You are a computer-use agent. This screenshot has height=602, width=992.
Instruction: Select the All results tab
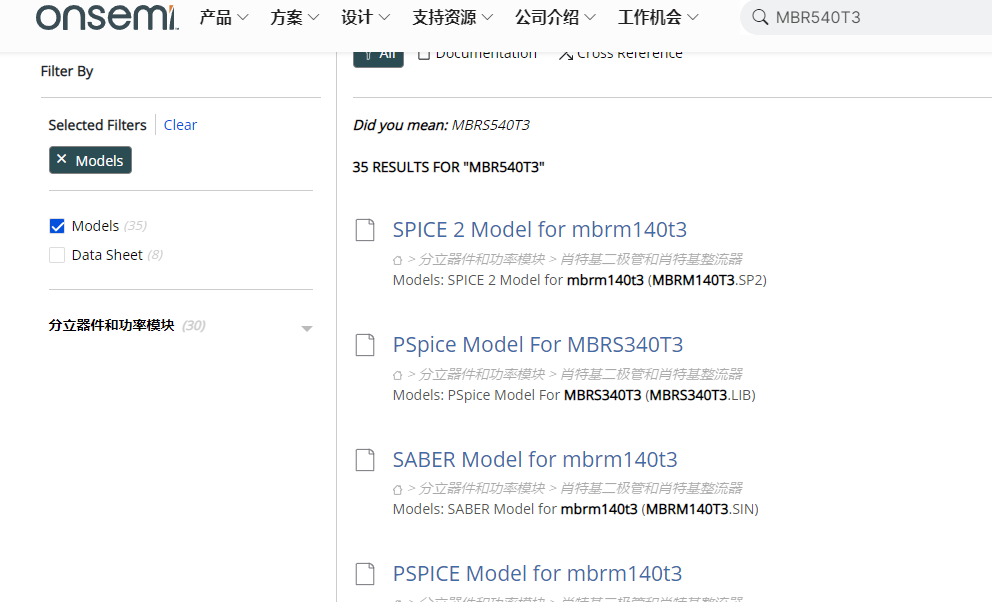pyautogui.click(x=378, y=57)
